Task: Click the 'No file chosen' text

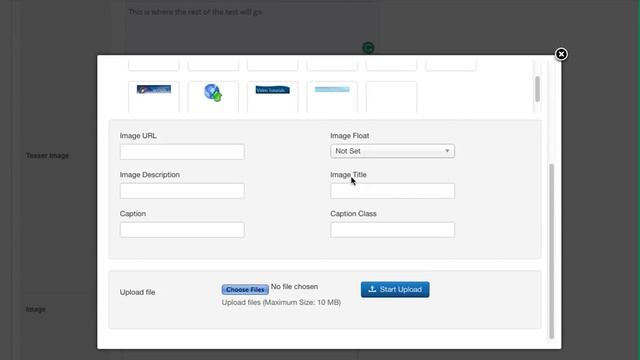Action: click(294, 287)
